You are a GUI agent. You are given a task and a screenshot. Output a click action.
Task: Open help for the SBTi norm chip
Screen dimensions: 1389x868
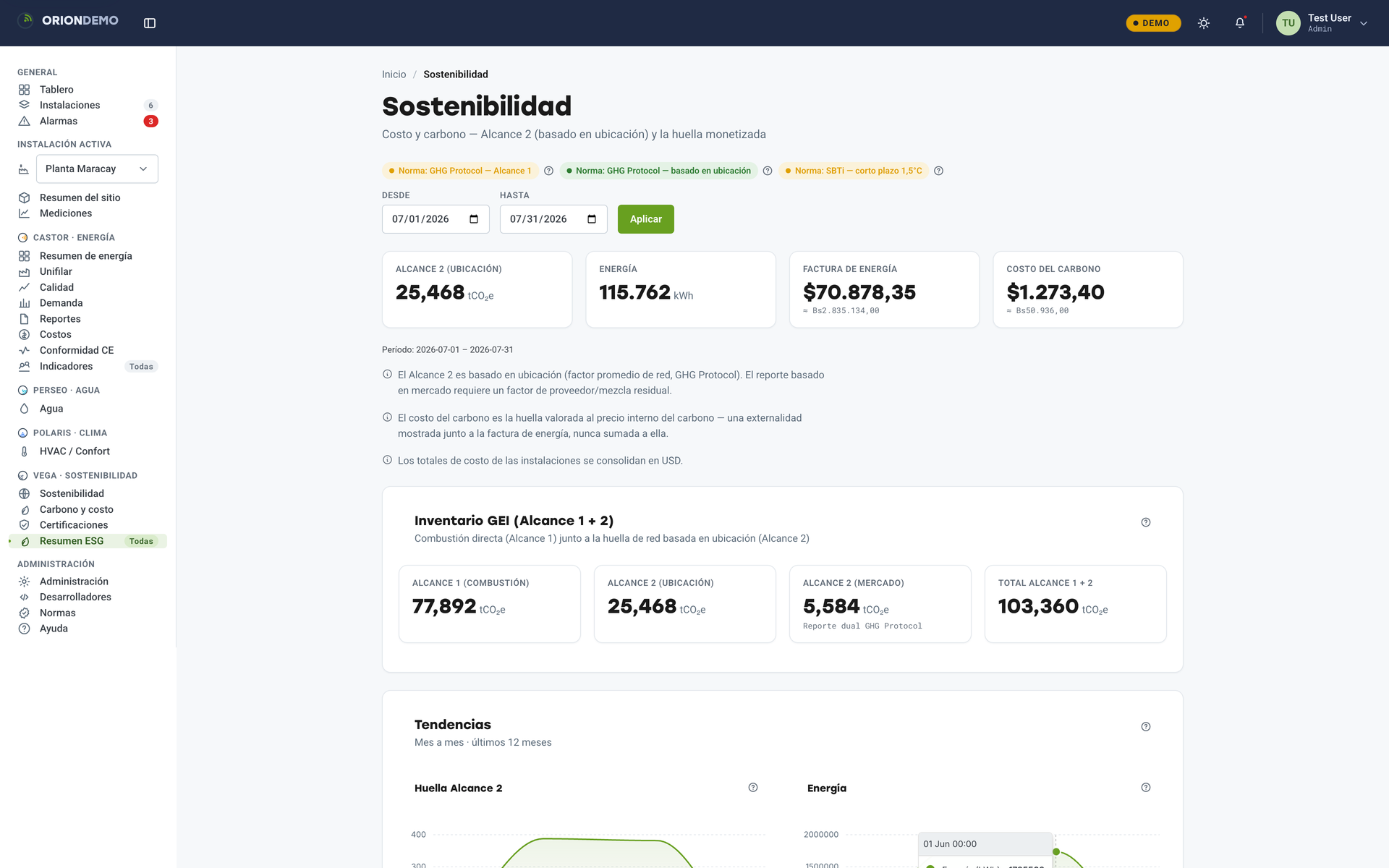[938, 171]
